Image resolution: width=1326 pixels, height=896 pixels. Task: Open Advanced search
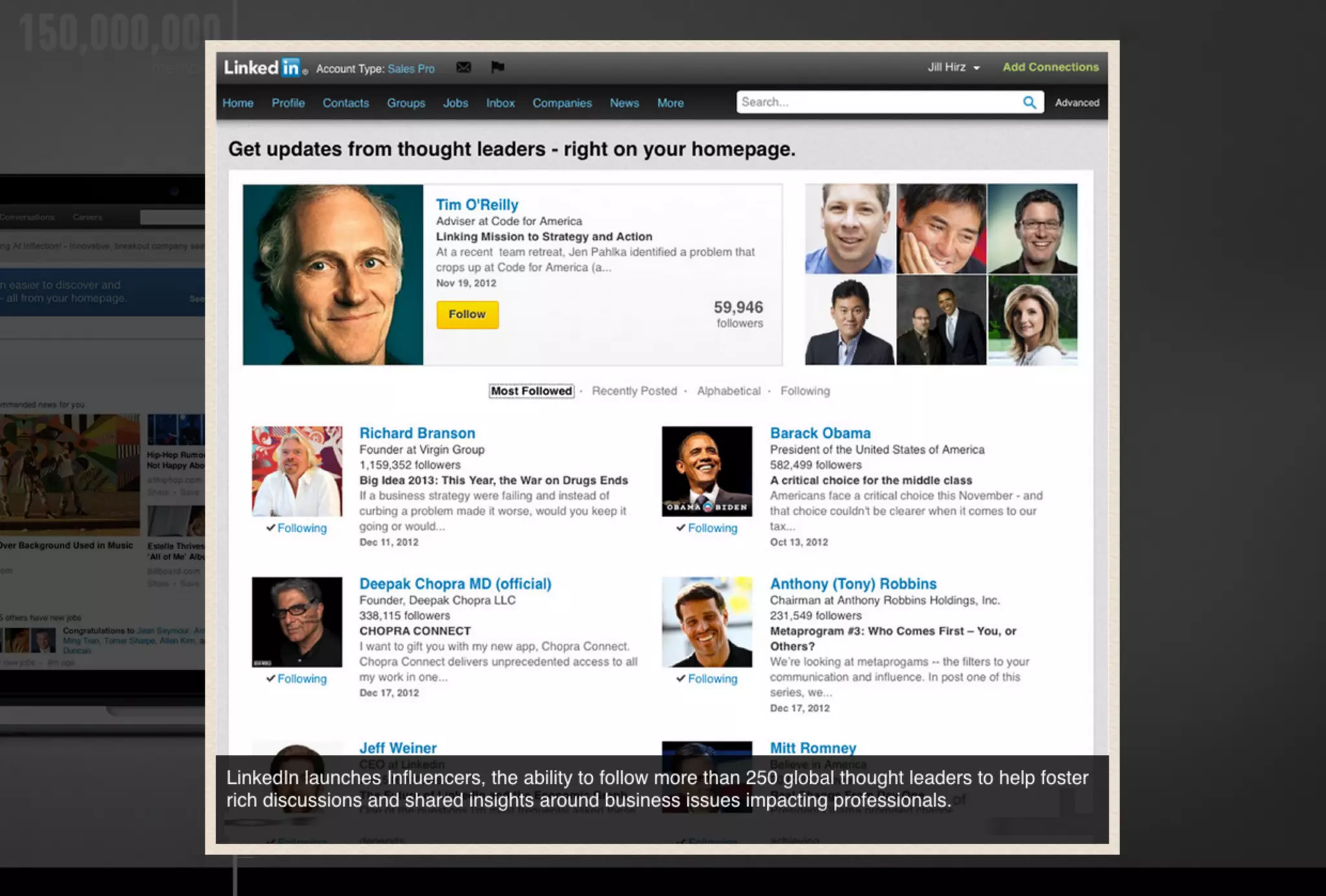pos(1077,103)
